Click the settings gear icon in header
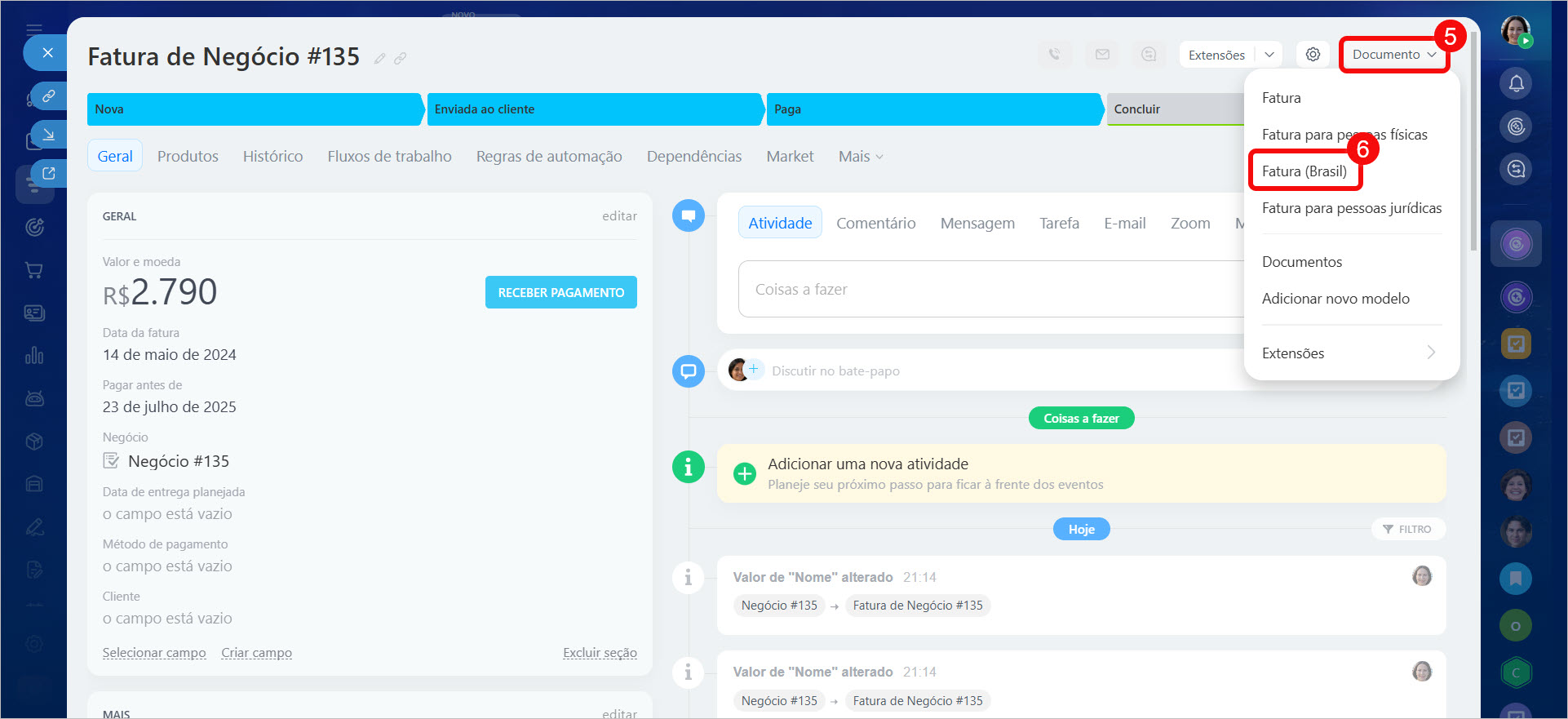 point(1313,55)
